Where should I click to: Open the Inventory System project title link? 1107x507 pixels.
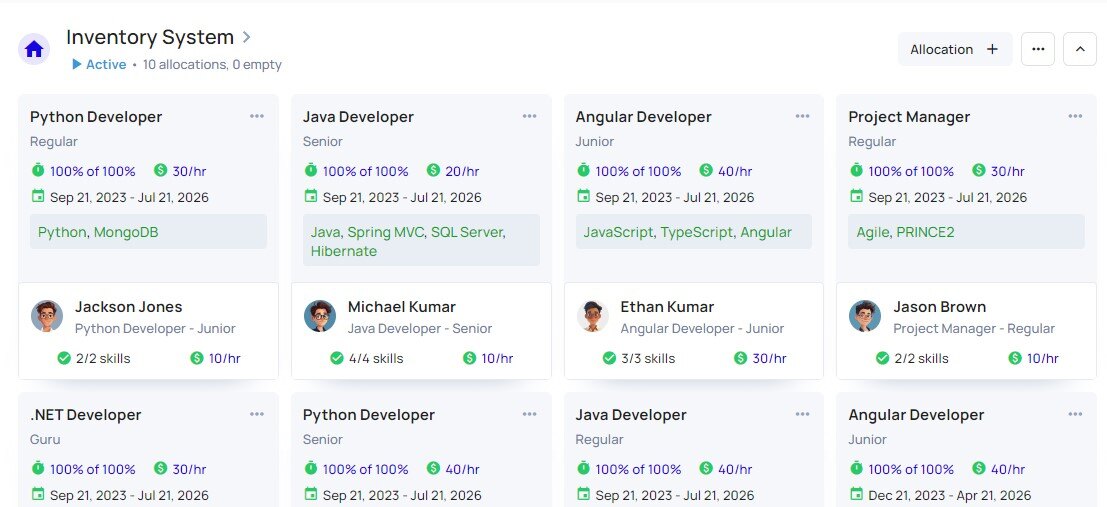pyautogui.click(x=150, y=37)
